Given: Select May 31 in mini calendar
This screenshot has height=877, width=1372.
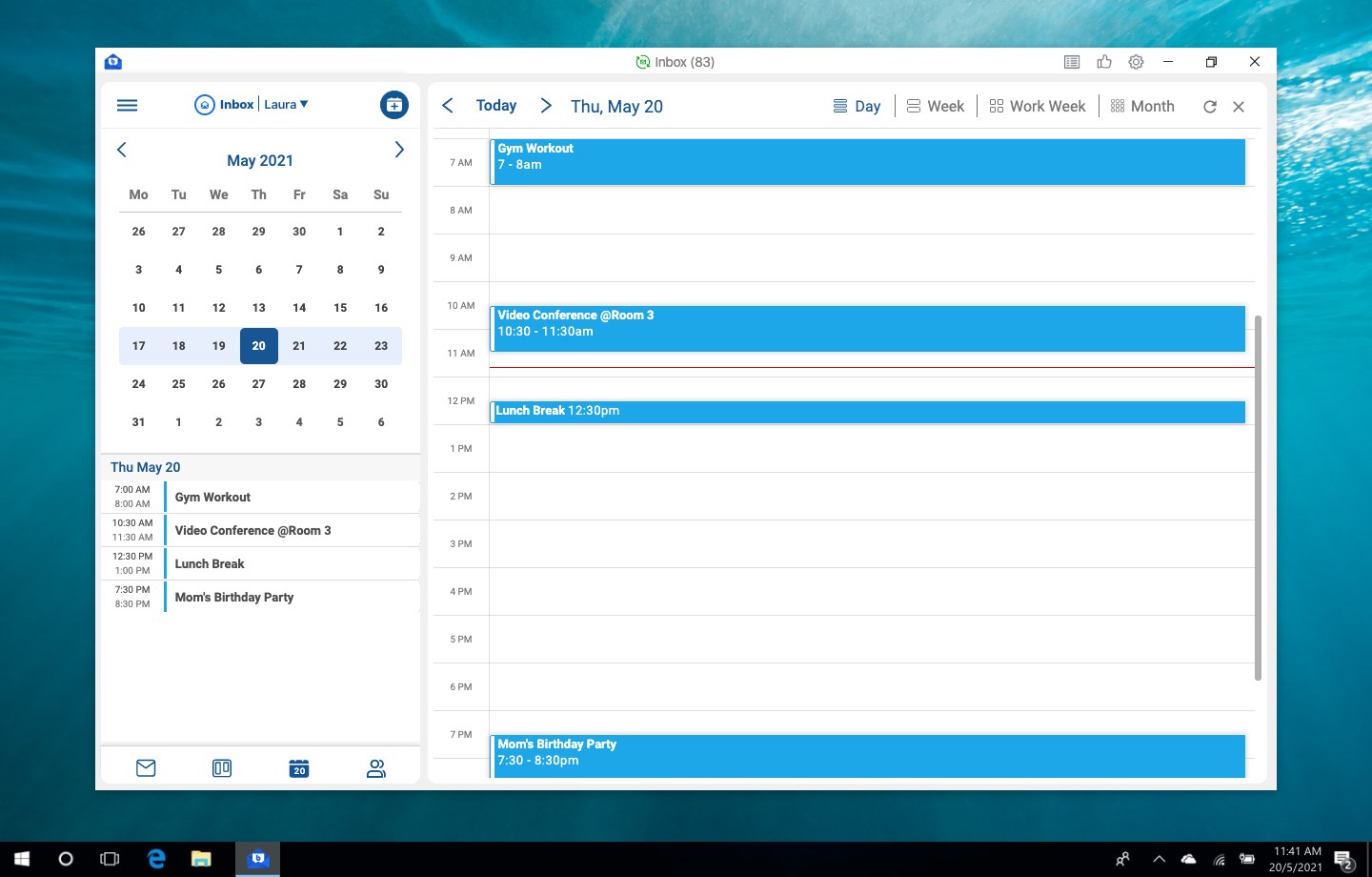Looking at the screenshot, I should (x=139, y=422).
